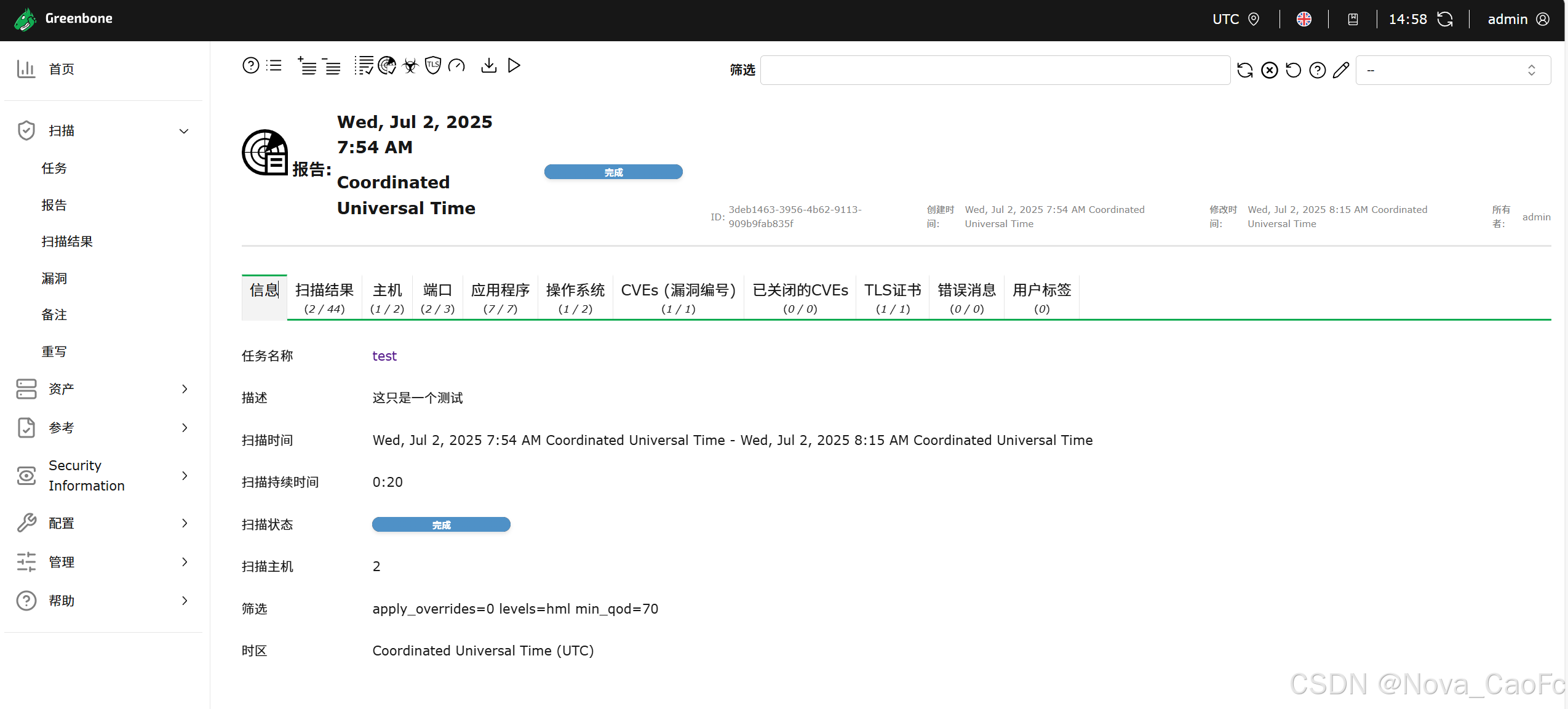Click the edit filter pencil icon

click(x=1341, y=70)
